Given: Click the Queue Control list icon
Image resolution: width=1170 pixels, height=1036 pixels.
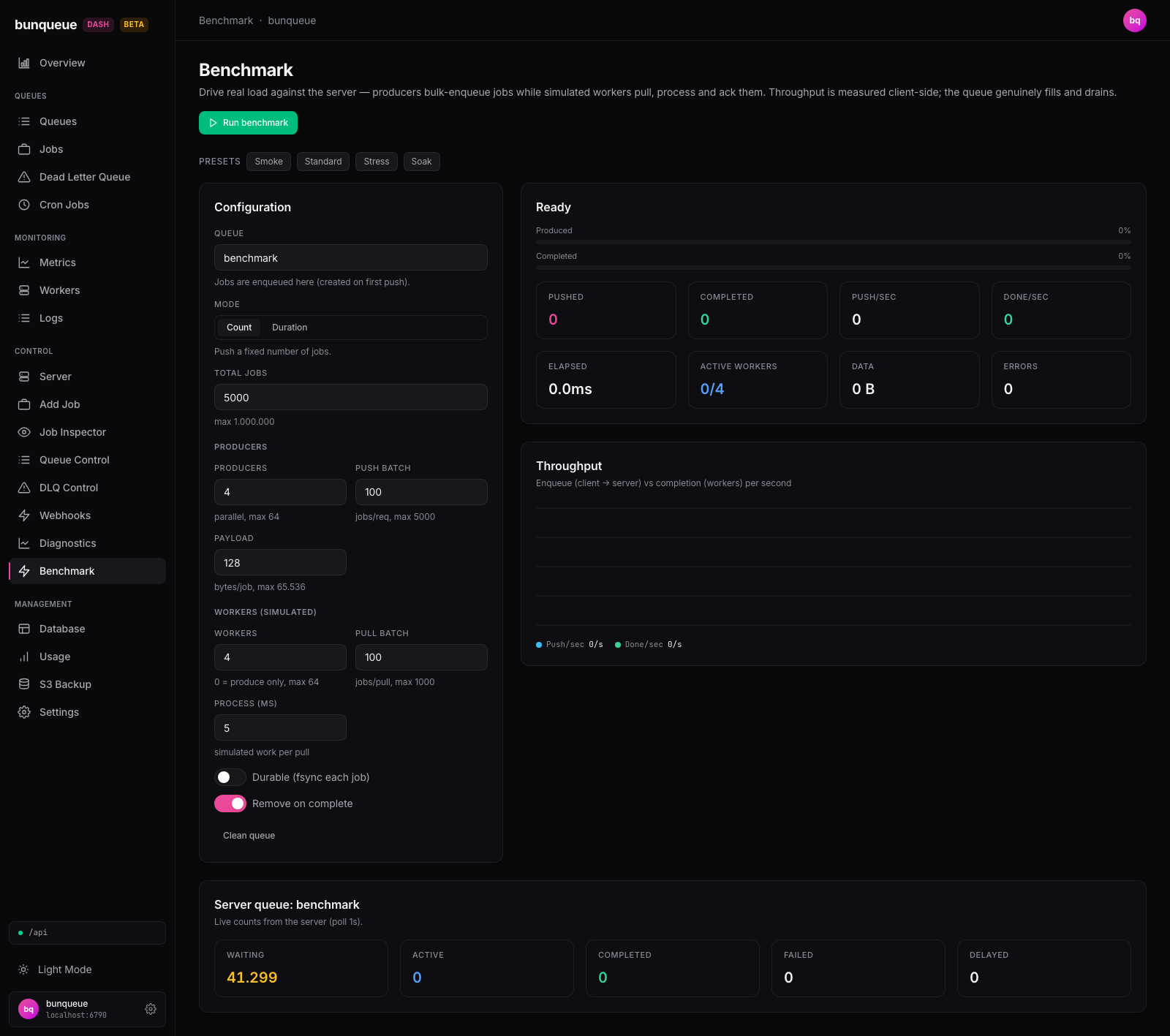Looking at the screenshot, I should 24,460.
